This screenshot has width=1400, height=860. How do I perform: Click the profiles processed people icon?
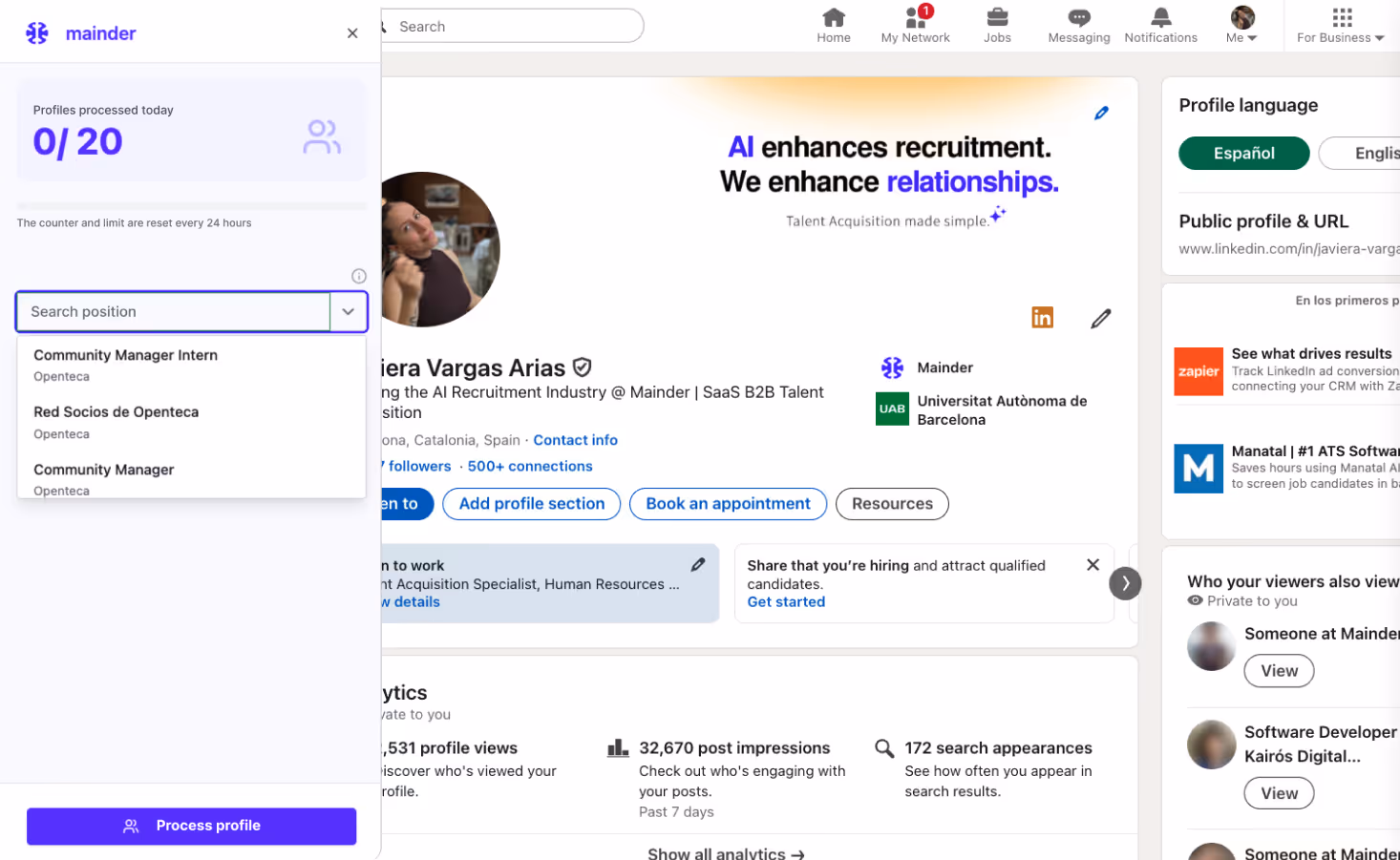[x=322, y=136]
